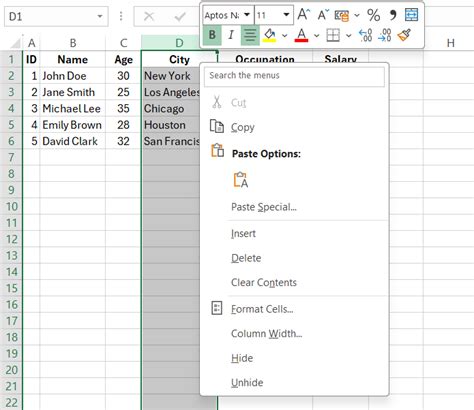Click the Format Painter brush
This screenshot has width=474, height=410.
pos(404,35)
